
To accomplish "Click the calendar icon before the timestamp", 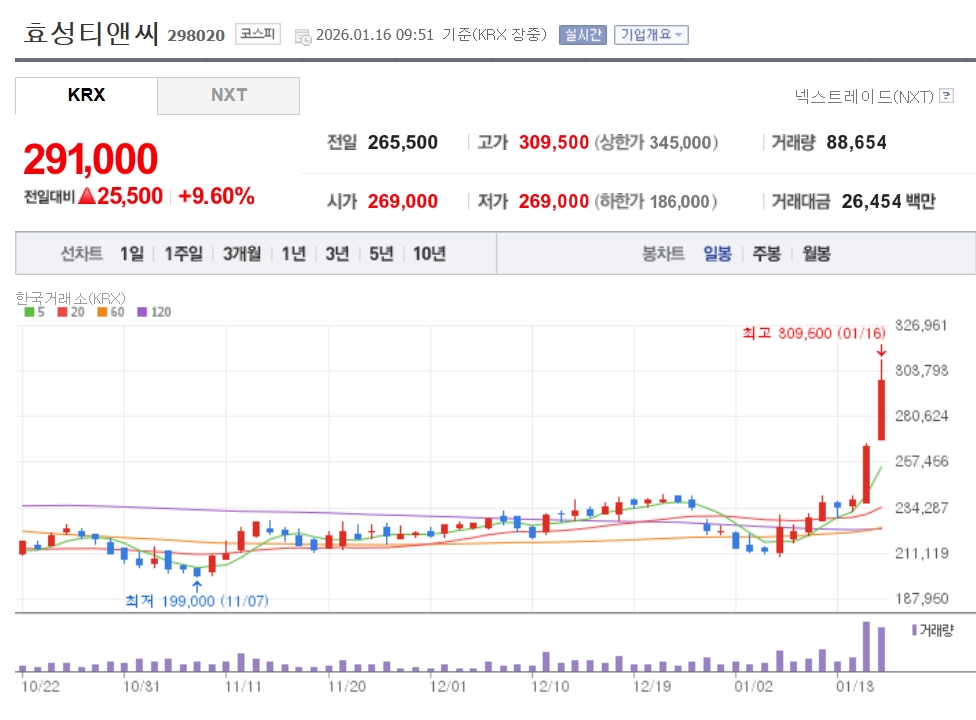I will pos(302,36).
